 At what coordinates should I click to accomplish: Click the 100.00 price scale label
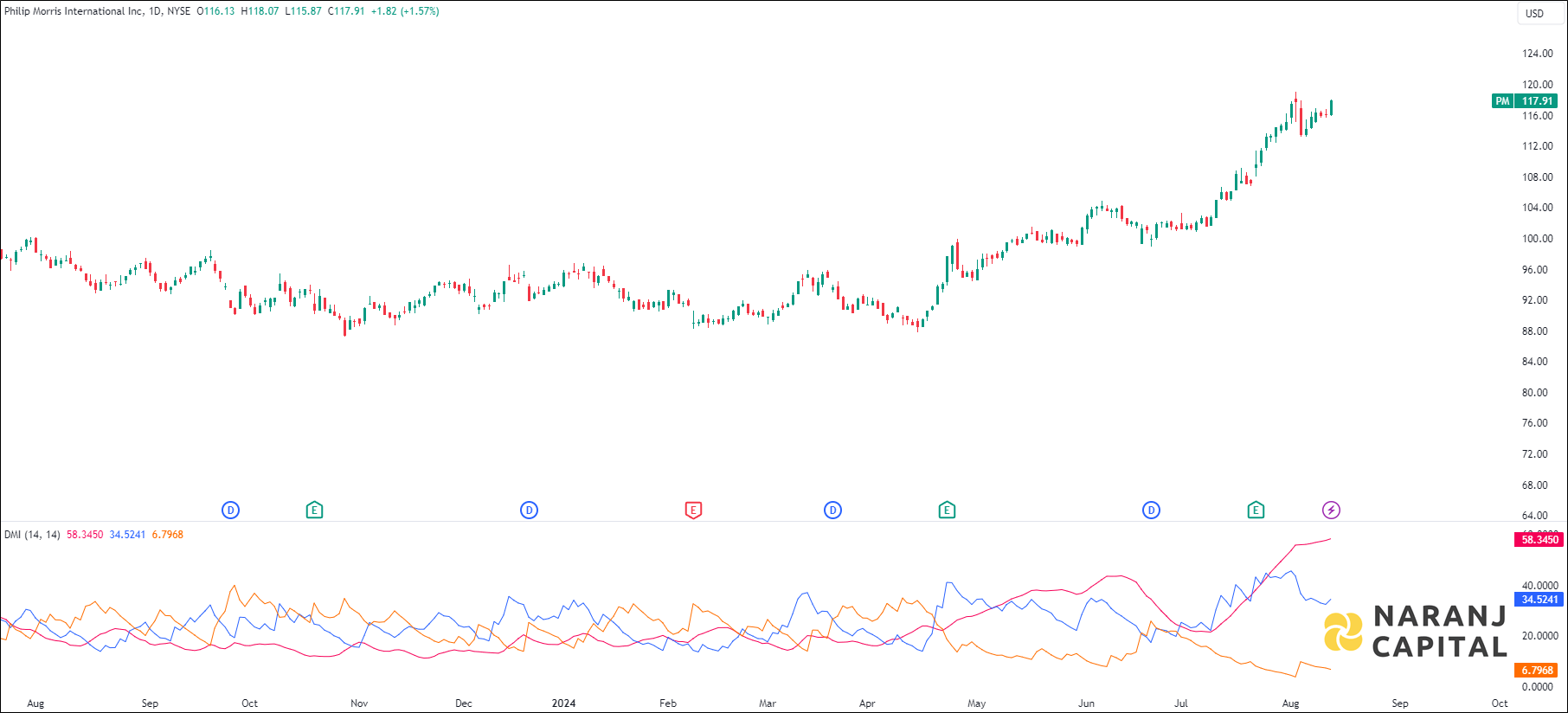pyautogui.click(x=1538, y=239)
